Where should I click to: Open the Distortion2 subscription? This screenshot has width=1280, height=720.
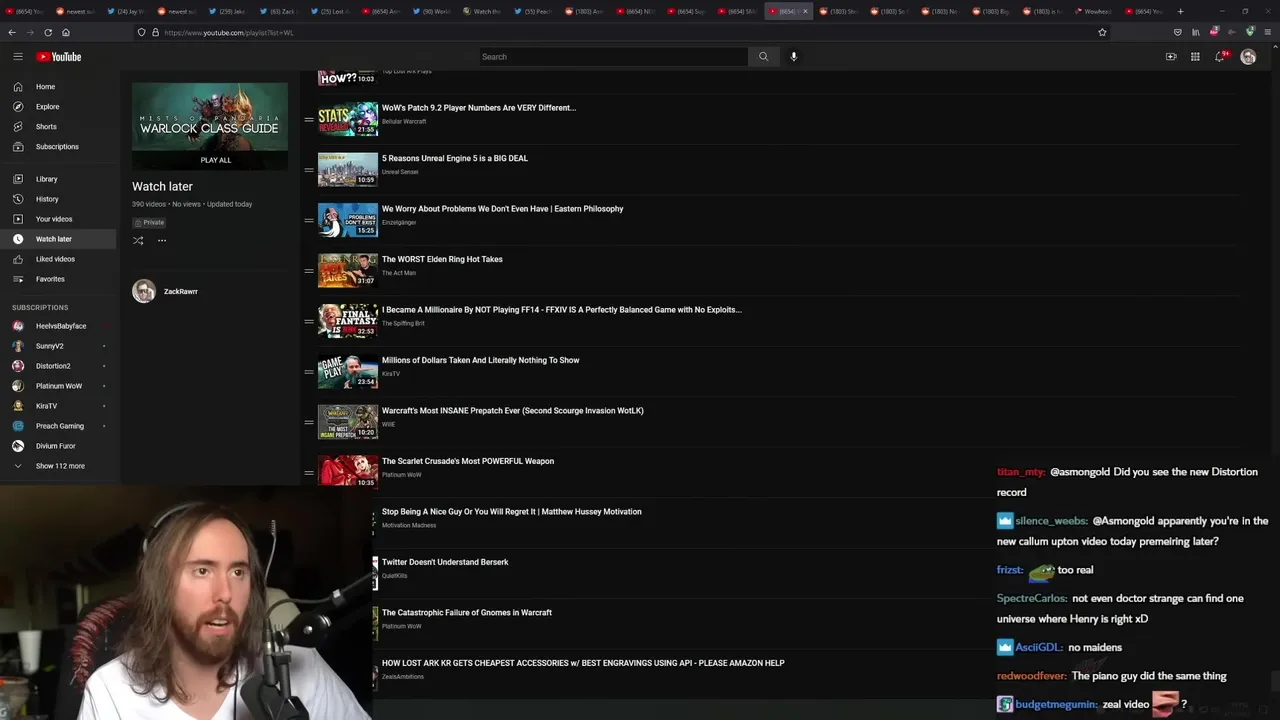coord(58,366)
